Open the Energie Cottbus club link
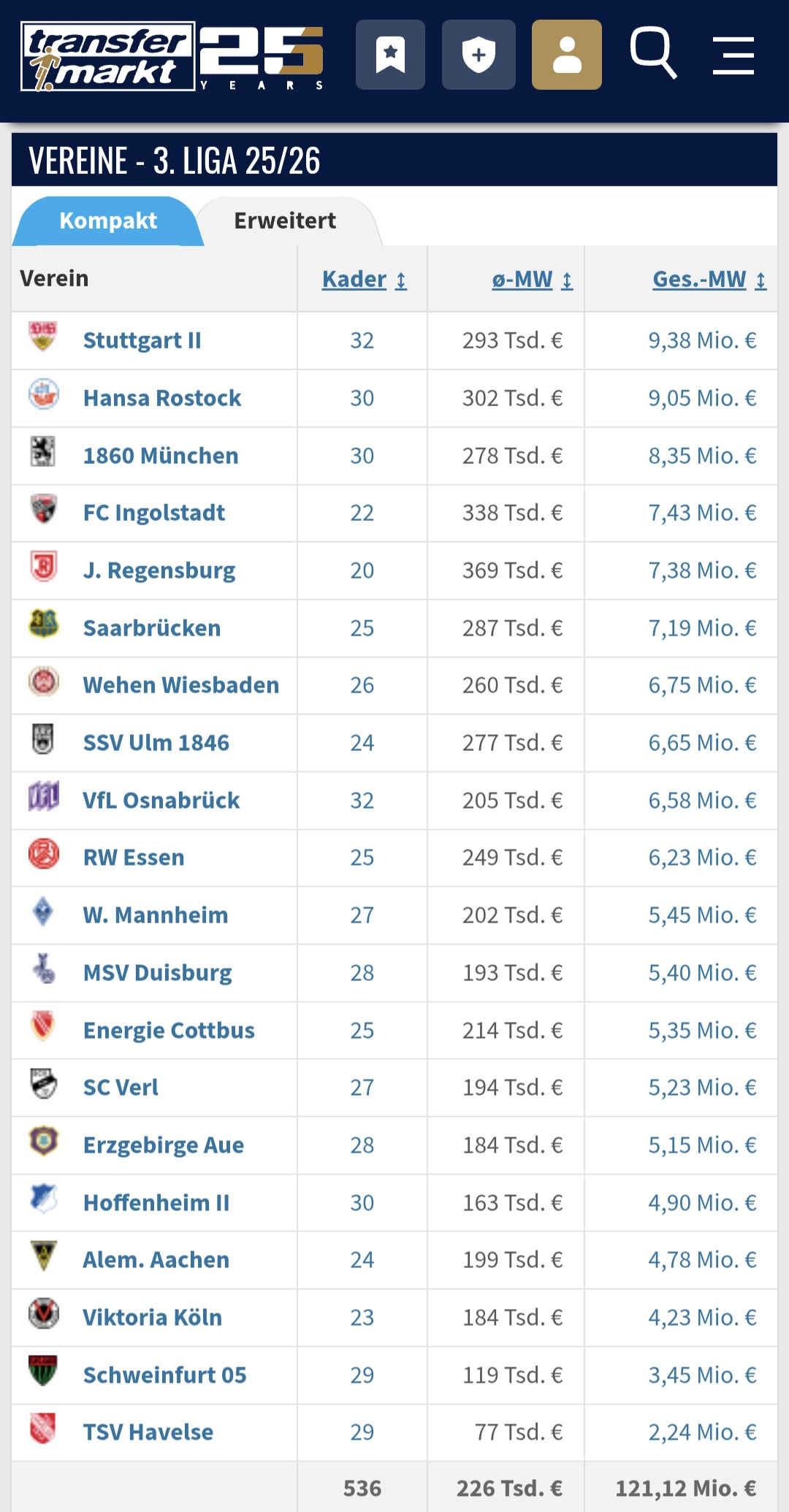The height and width of the screenshot is (1512, 789). 169,1031
